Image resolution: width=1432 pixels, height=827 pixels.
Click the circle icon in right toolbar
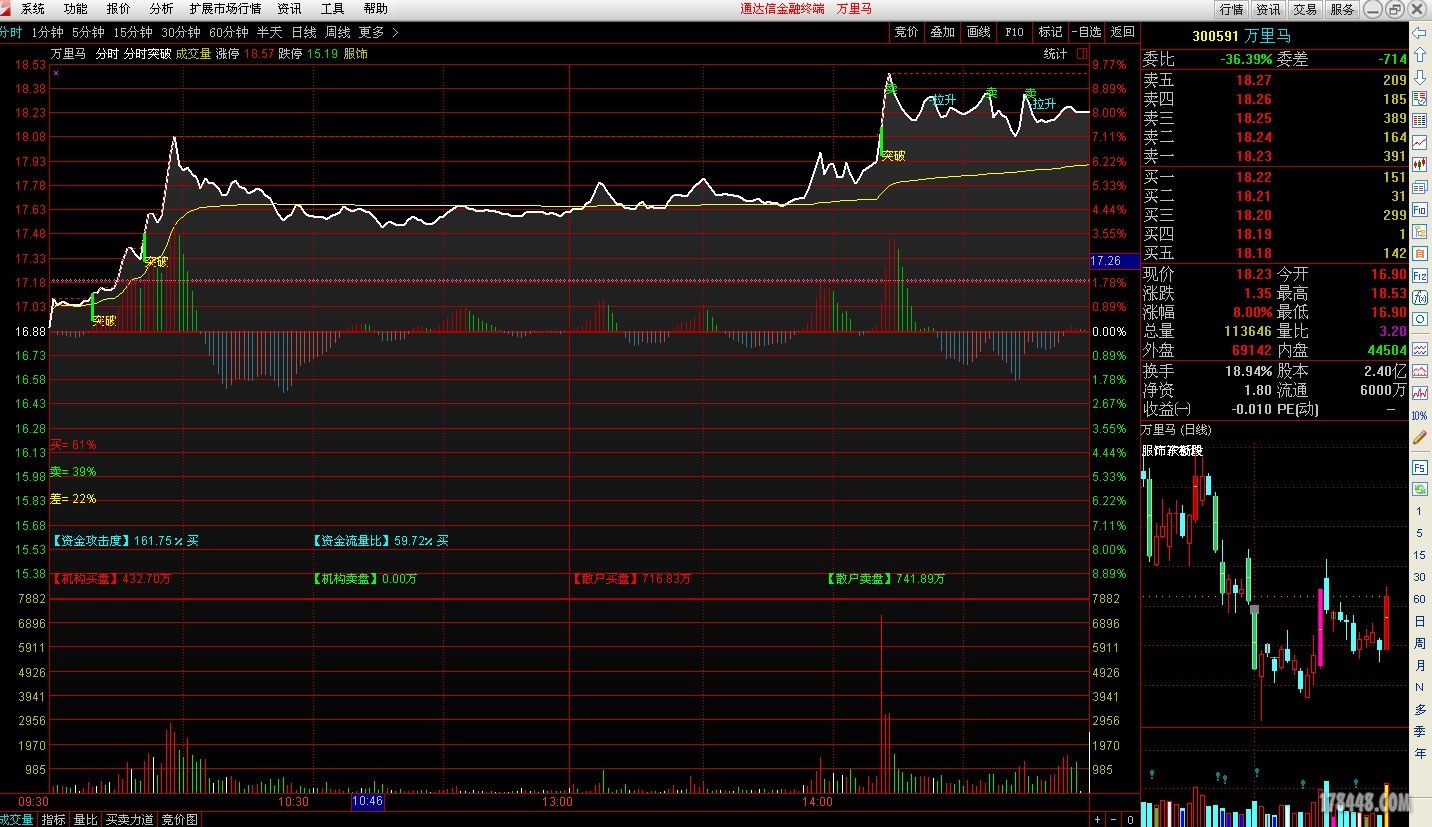[1419, 319]
